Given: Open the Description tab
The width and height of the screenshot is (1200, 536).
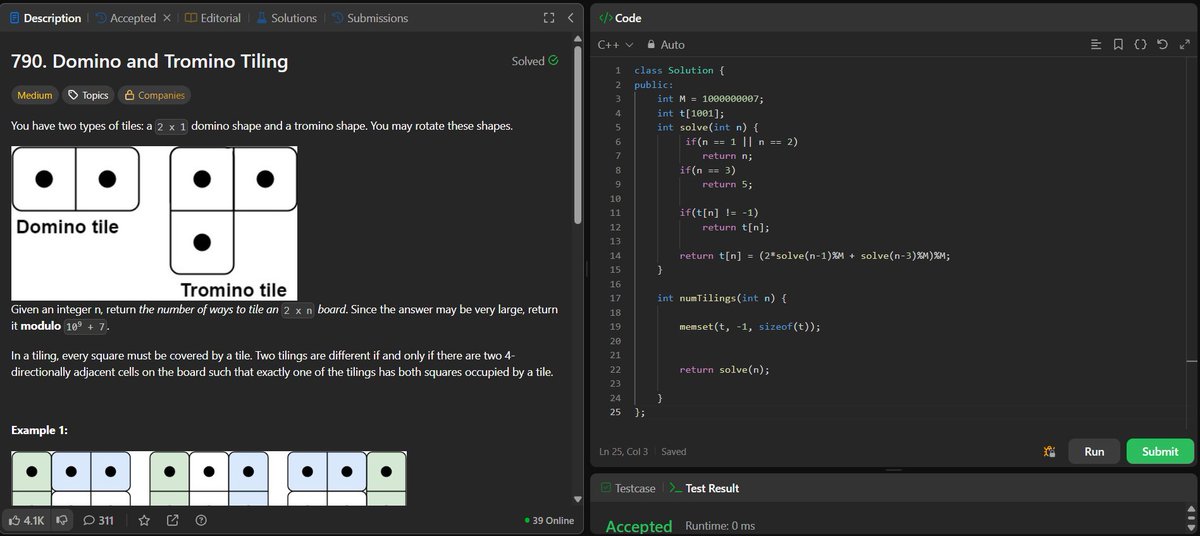Looking at the screenshot, I should 46,18.
